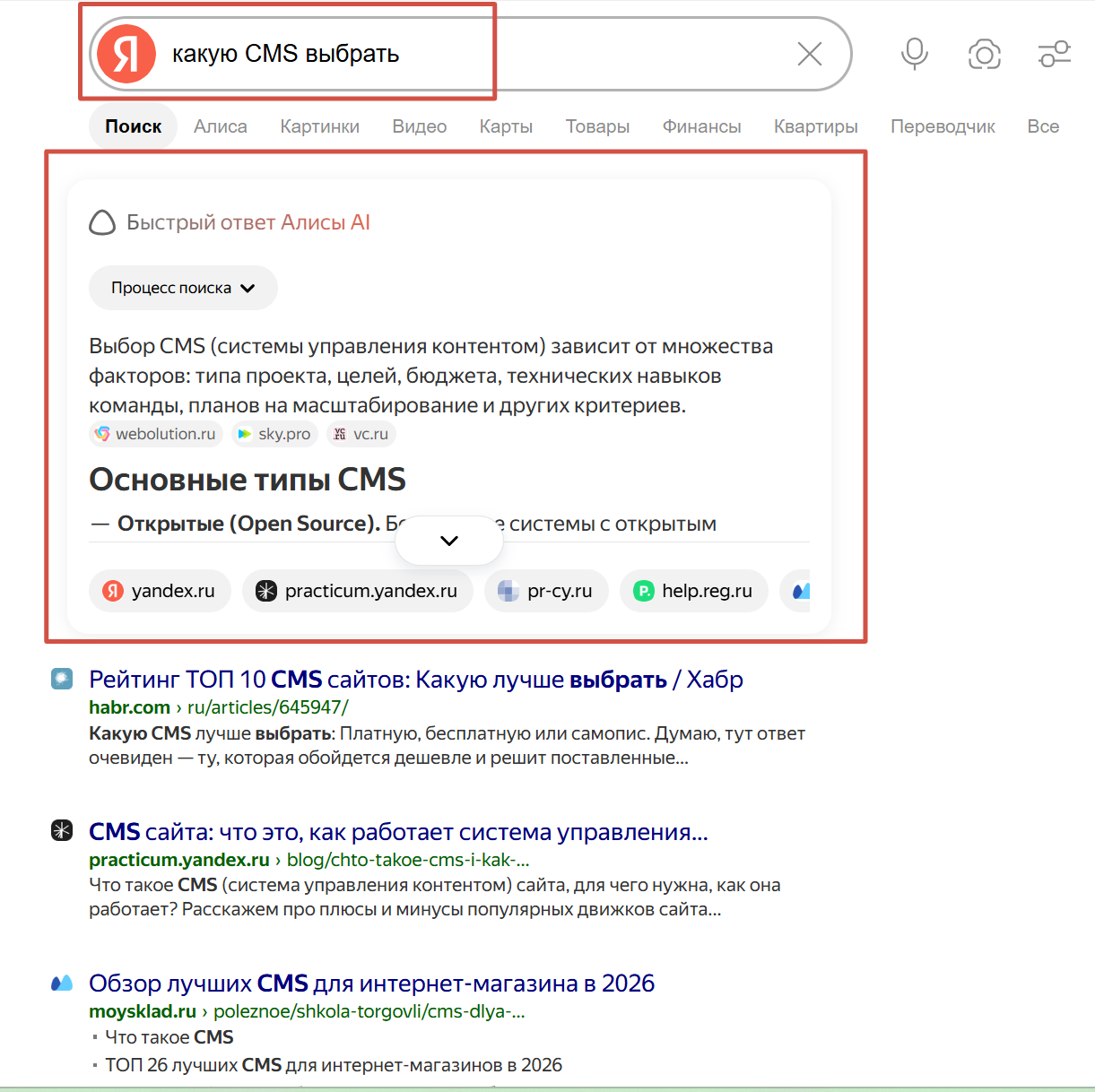The width and height of the screenshot is (1095, 1092).
Task: Click the Habr favicon beside first result
Action: pos(61,679)
